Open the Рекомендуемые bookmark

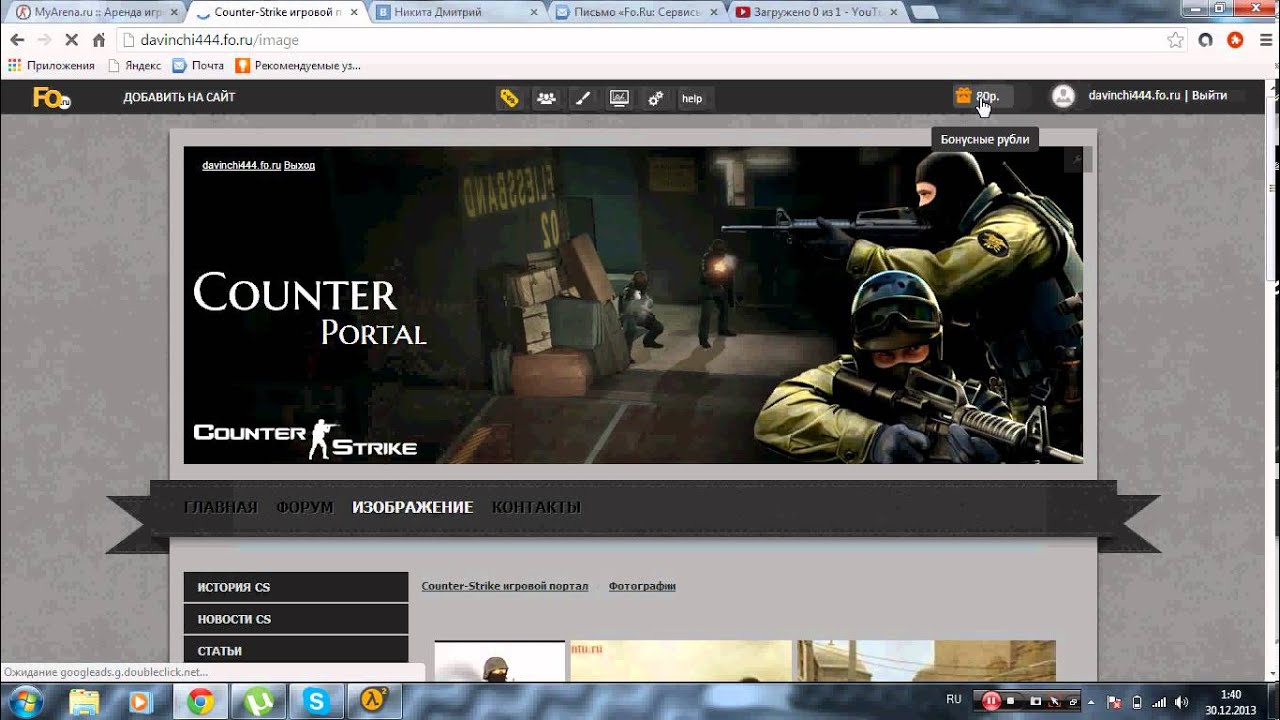click(x=298, y=65)
